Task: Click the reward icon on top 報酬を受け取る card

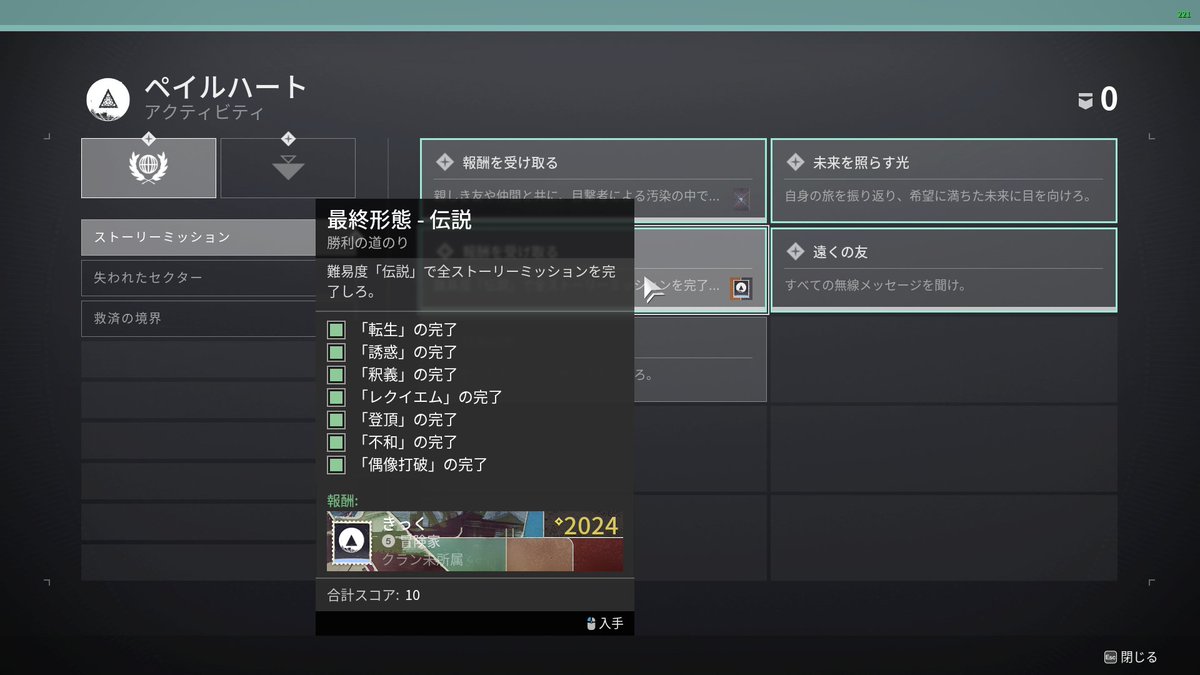Action: (741, 199)
